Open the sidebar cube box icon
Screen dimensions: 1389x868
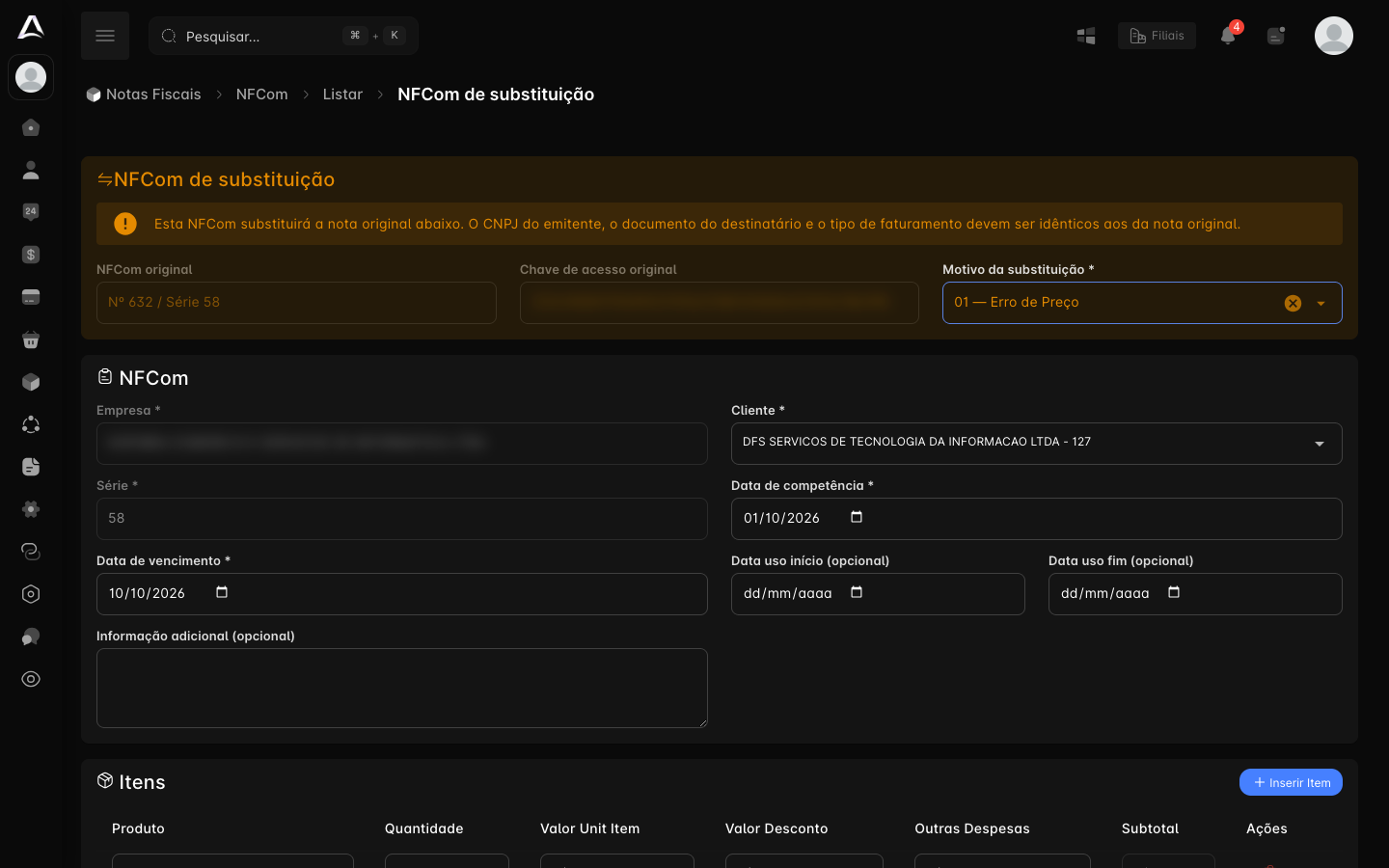click(x=31, y=382)
